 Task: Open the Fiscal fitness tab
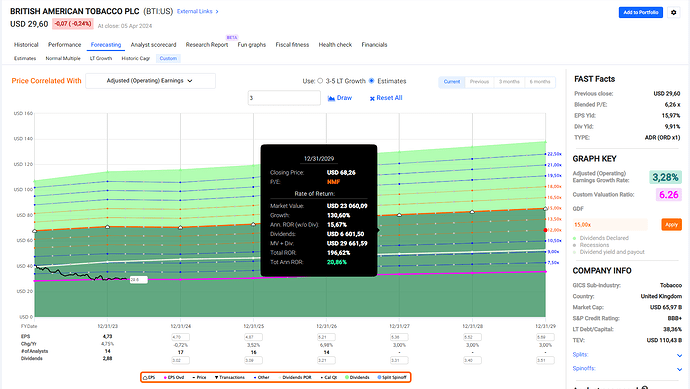292,45
